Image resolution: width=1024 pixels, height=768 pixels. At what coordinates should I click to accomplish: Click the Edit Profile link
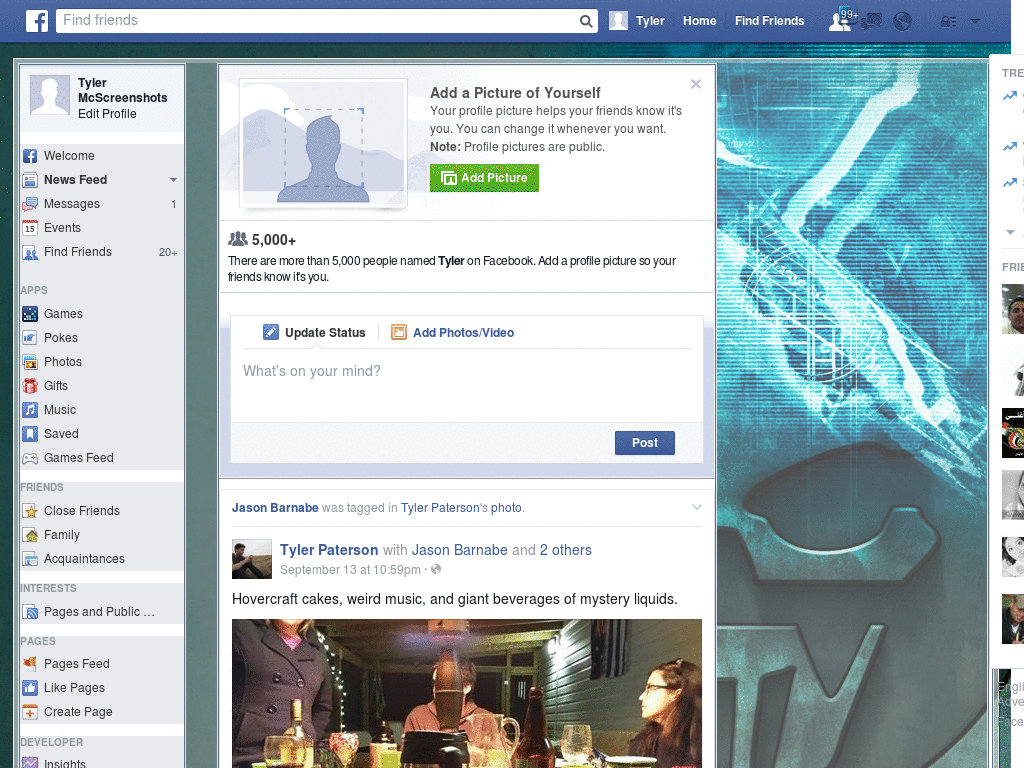coord(107,114)
